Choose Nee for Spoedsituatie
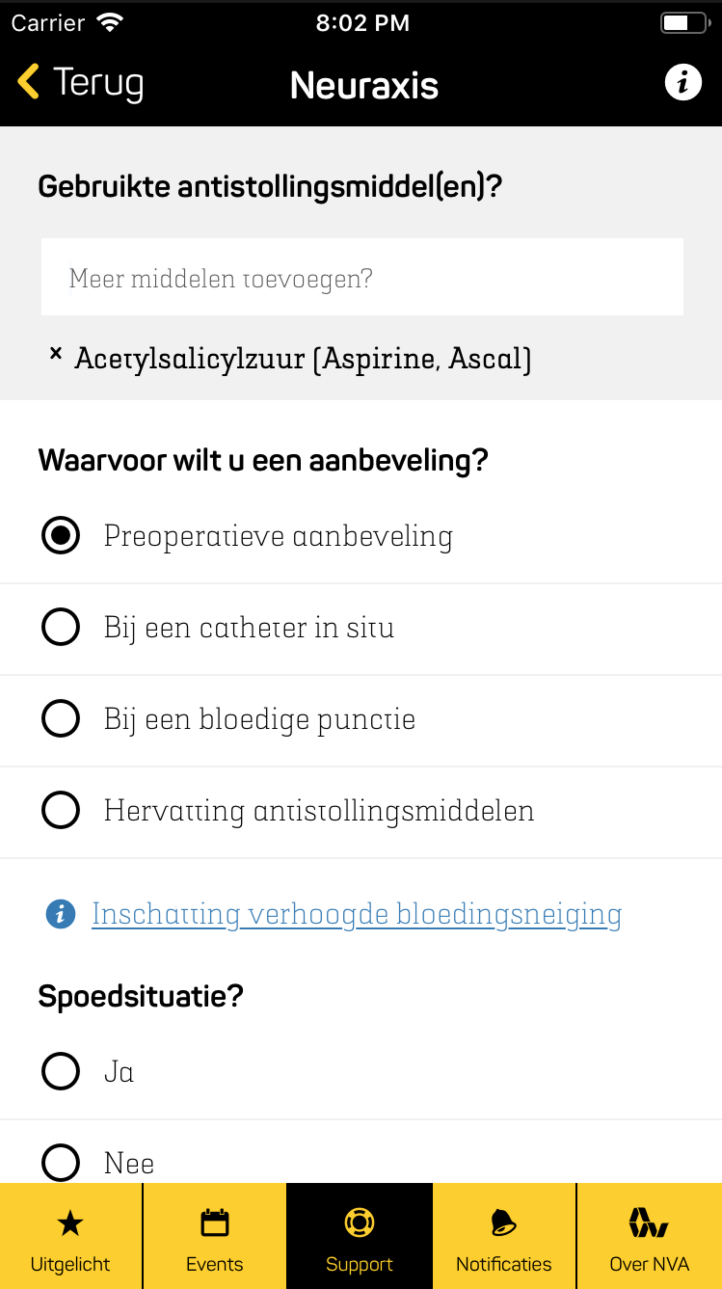Image resolution: width=722 pixels, height=1289 pixels. (61, 1162)
